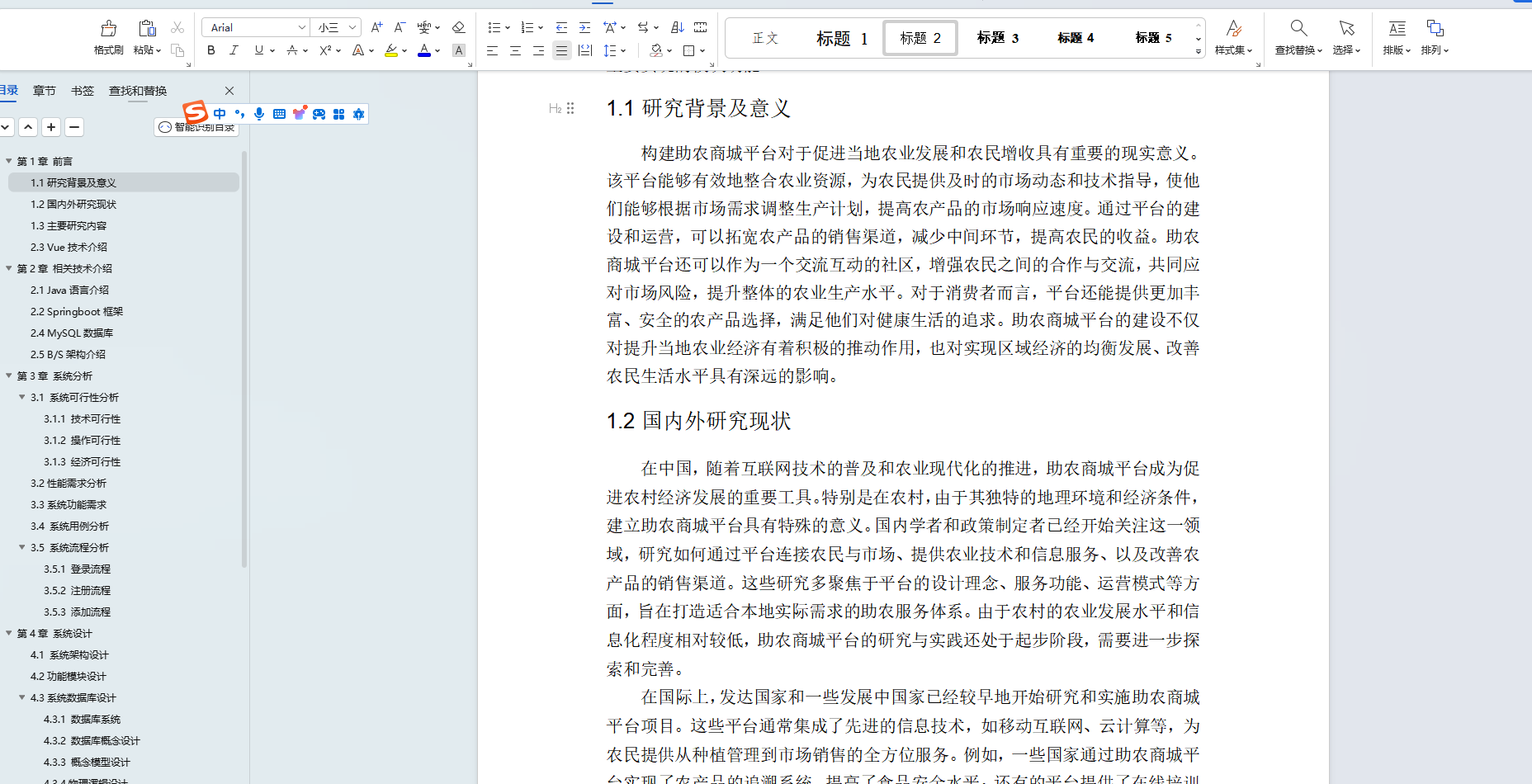Image resolution: width=1532 pixels, height=784 pixels.
Task: Open the 排列 arrange menu
Action: pos(1435,38)
